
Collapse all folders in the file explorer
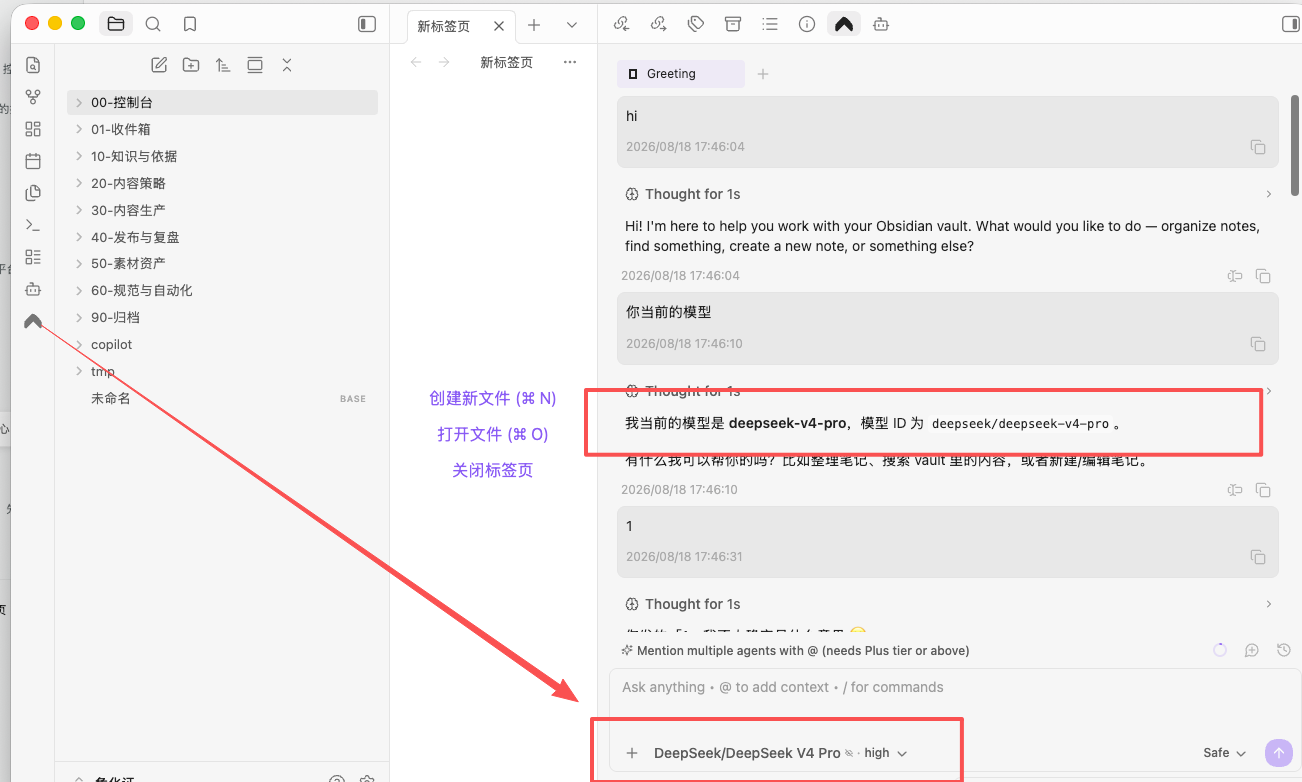pos(287,65)
